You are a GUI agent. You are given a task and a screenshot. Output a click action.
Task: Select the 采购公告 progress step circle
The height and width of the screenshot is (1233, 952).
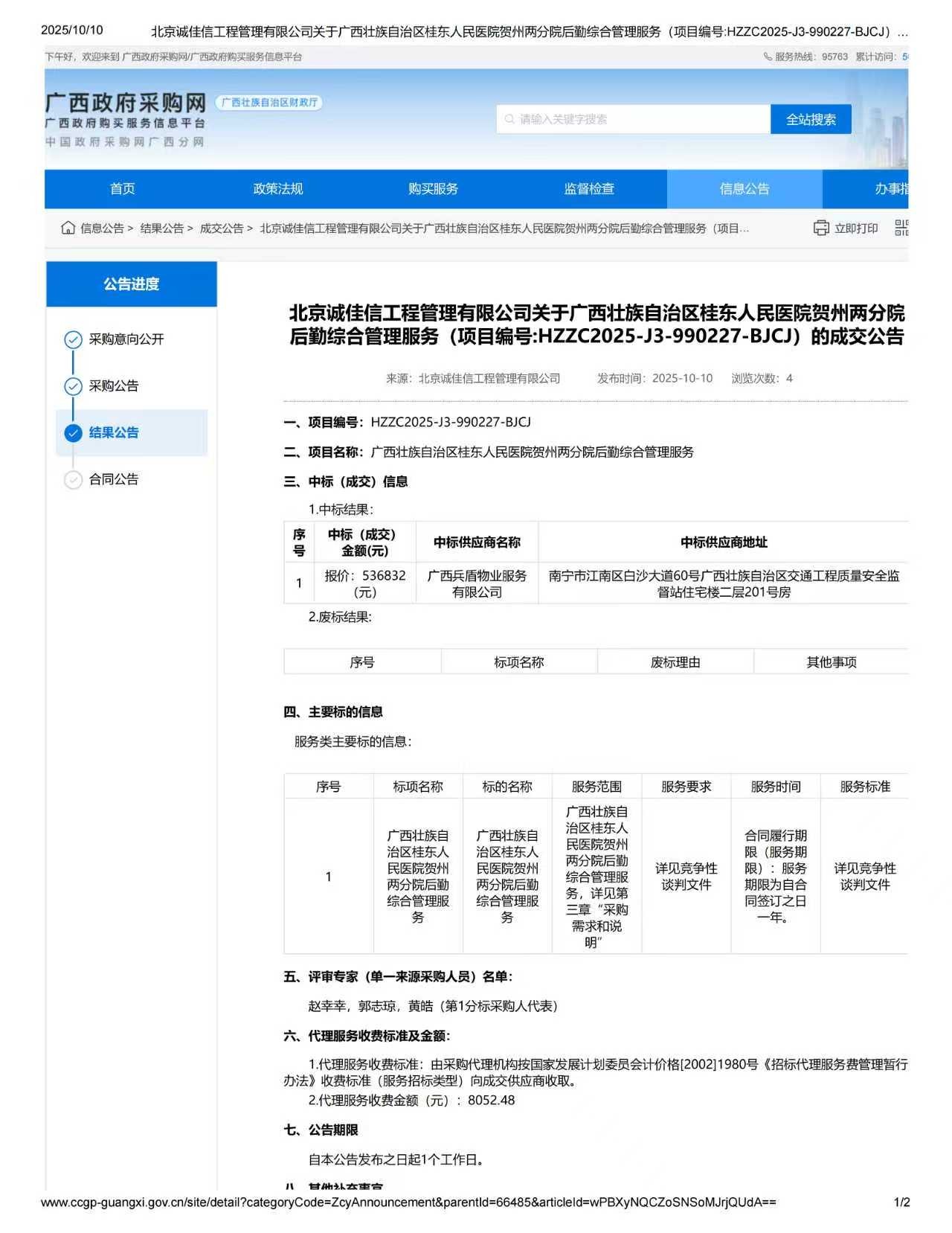pyautogui.click(x=73, y=386)
